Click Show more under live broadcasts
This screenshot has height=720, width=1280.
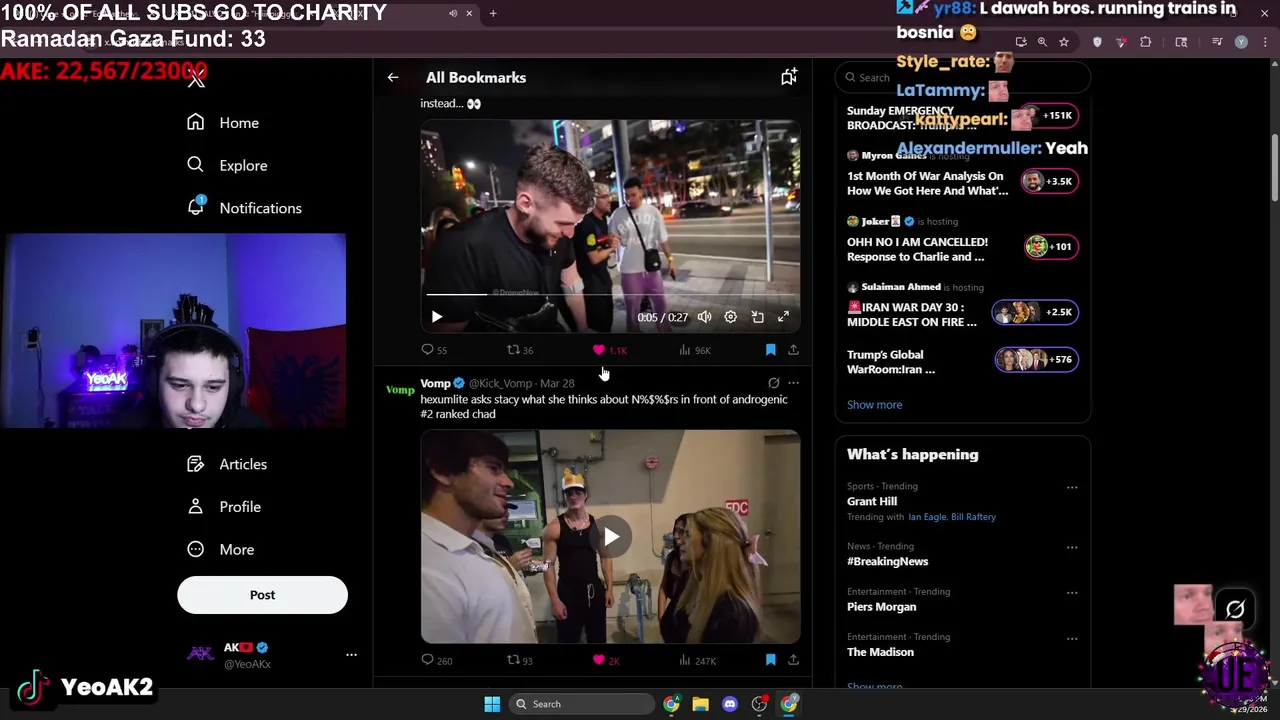coord(874,405)
